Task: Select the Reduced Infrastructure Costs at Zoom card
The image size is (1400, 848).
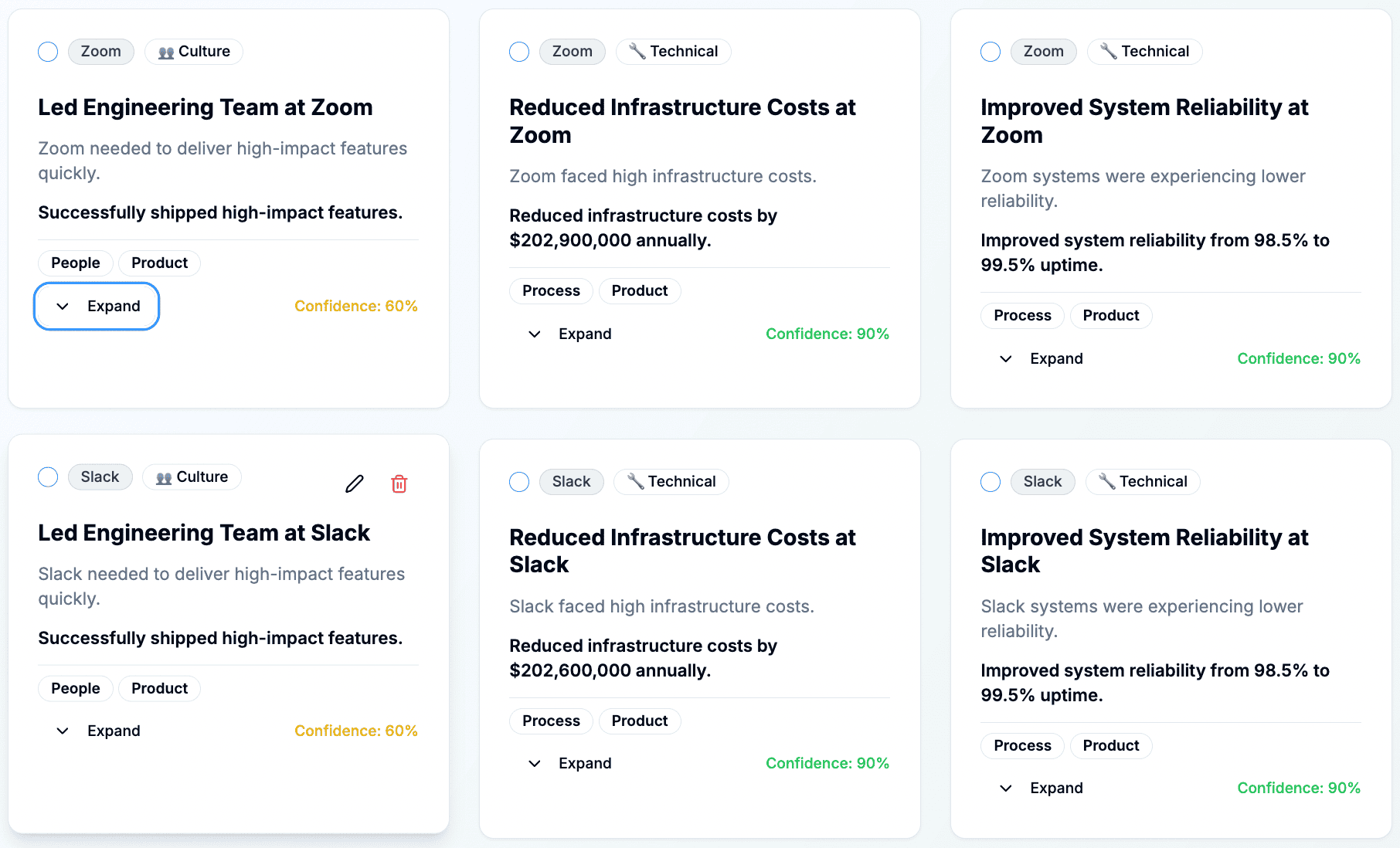Action: 519,52
